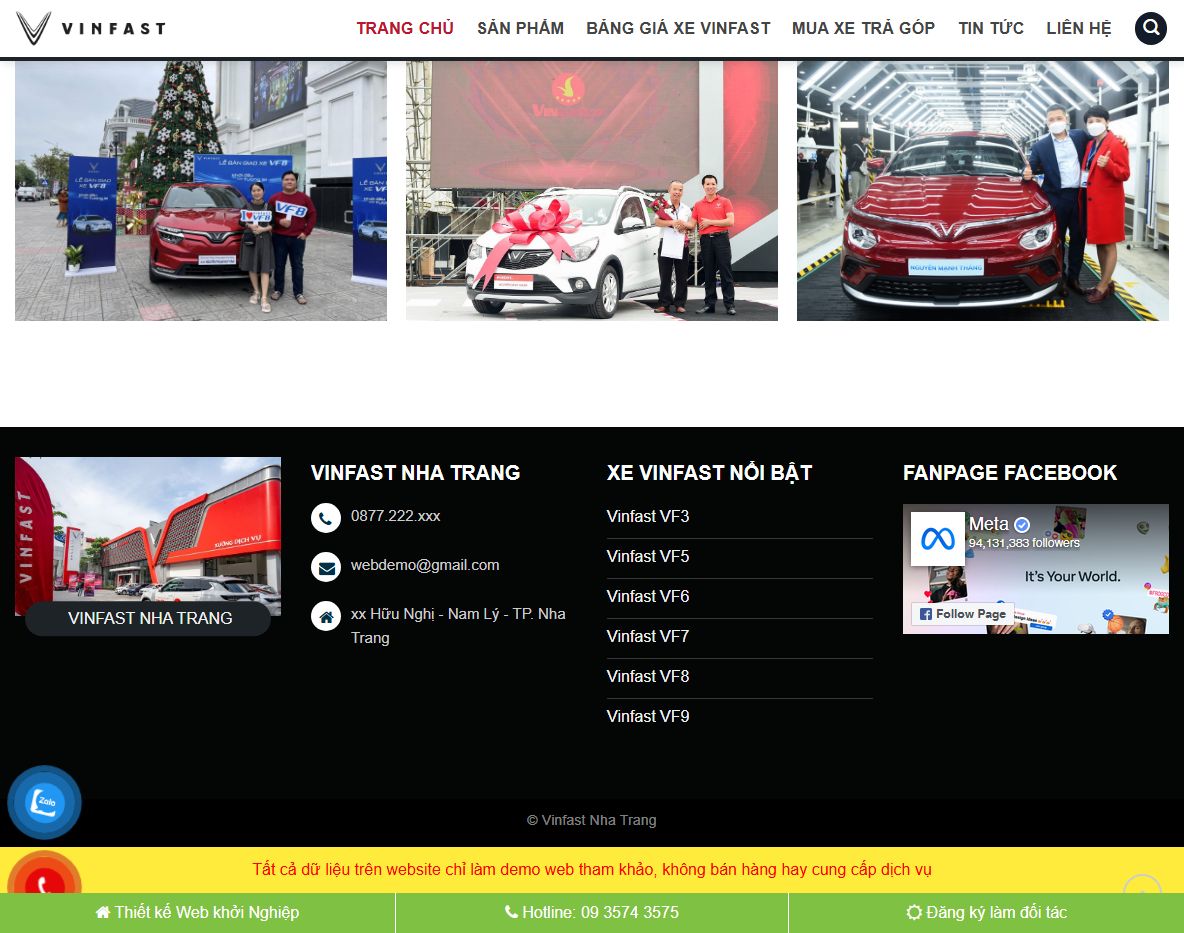Open the Vinfast VF9 footer link
The height and width of the screenshot is (933, 1184).
coord(648,716)
